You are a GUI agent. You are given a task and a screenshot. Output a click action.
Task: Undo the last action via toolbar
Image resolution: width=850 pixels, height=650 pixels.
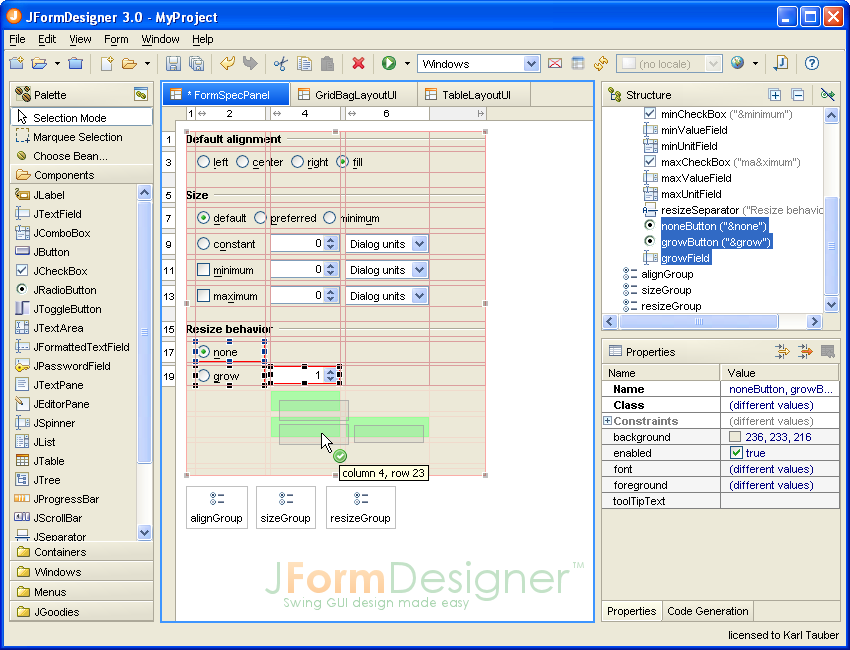click(x=227, y=63)
